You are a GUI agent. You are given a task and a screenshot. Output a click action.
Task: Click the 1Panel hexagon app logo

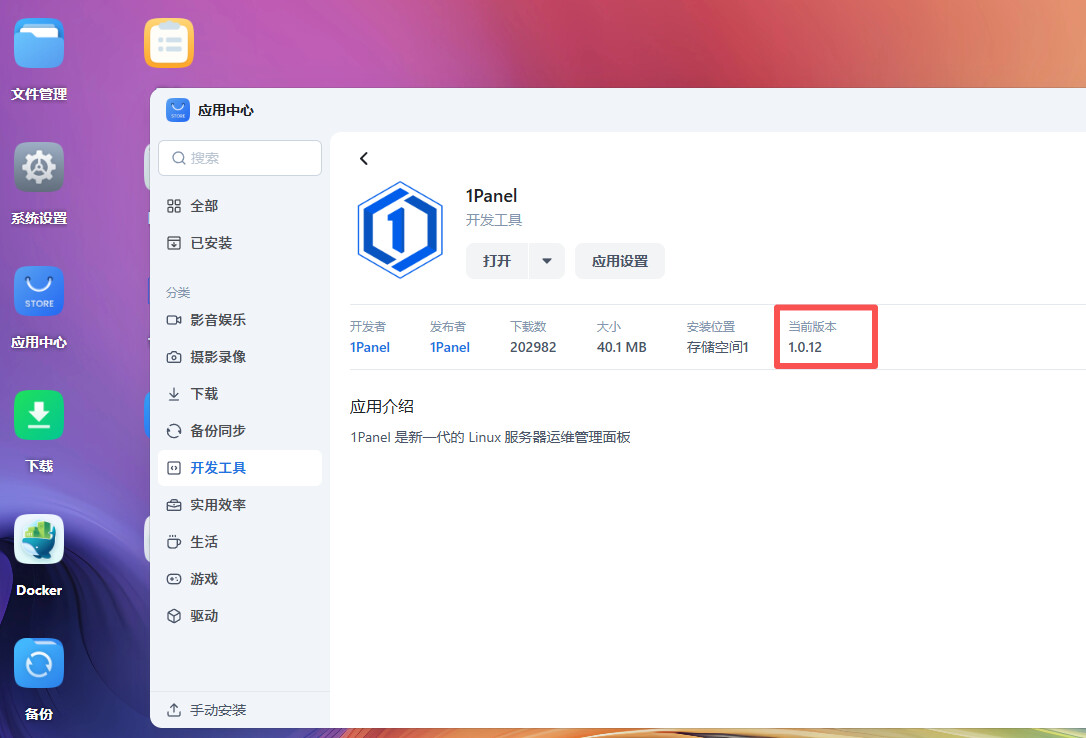point(400,230)
